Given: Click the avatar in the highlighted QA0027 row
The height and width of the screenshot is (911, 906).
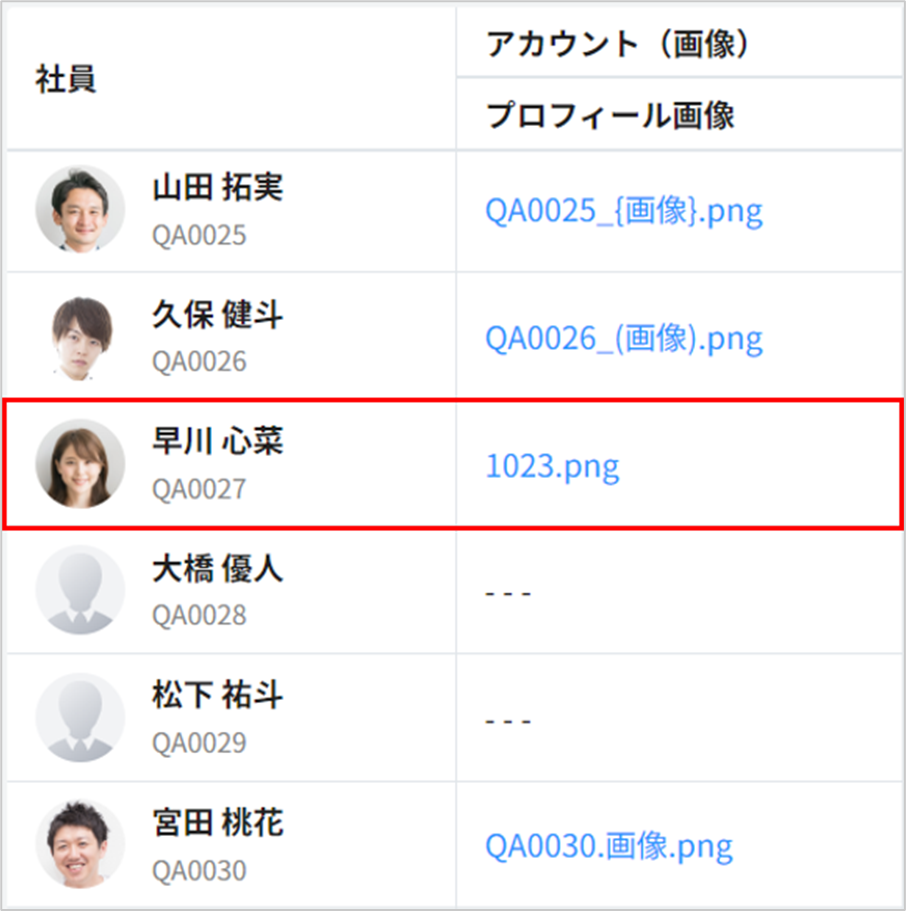Looking at the screenshot, I should tap(80, 463).
